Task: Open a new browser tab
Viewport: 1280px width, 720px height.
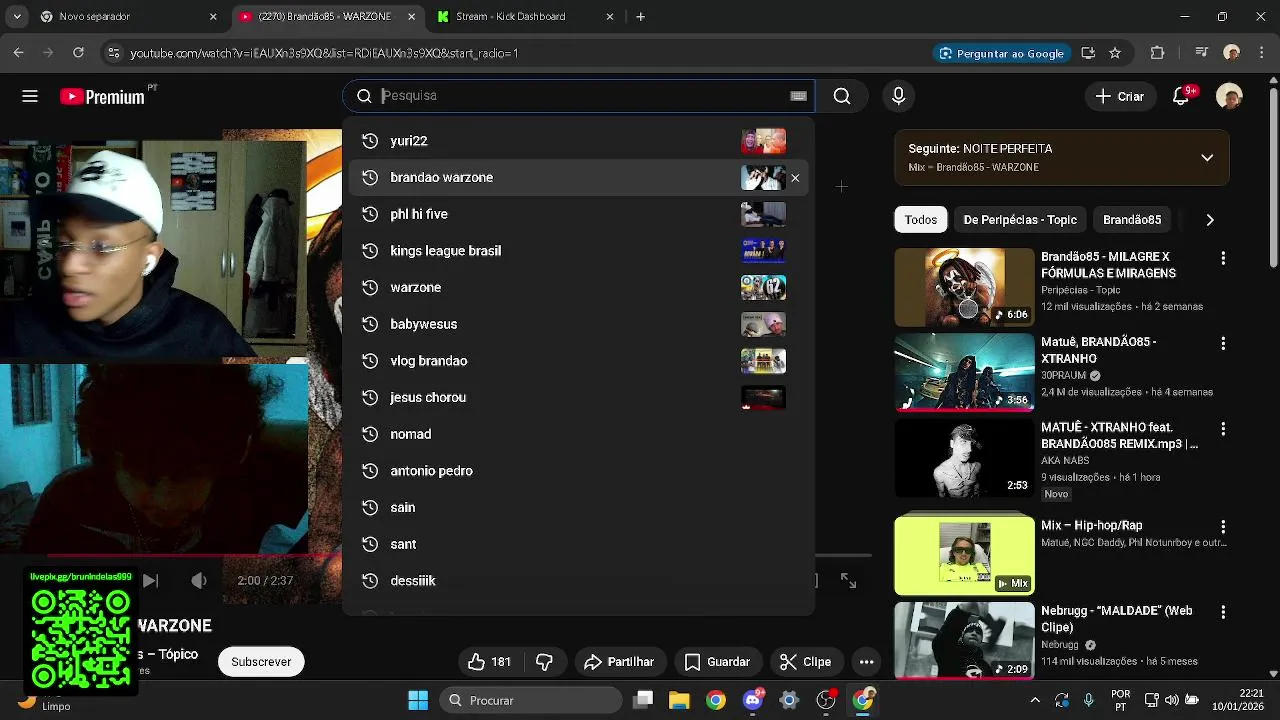Action: pyautogui.click(x=640, y=17)
